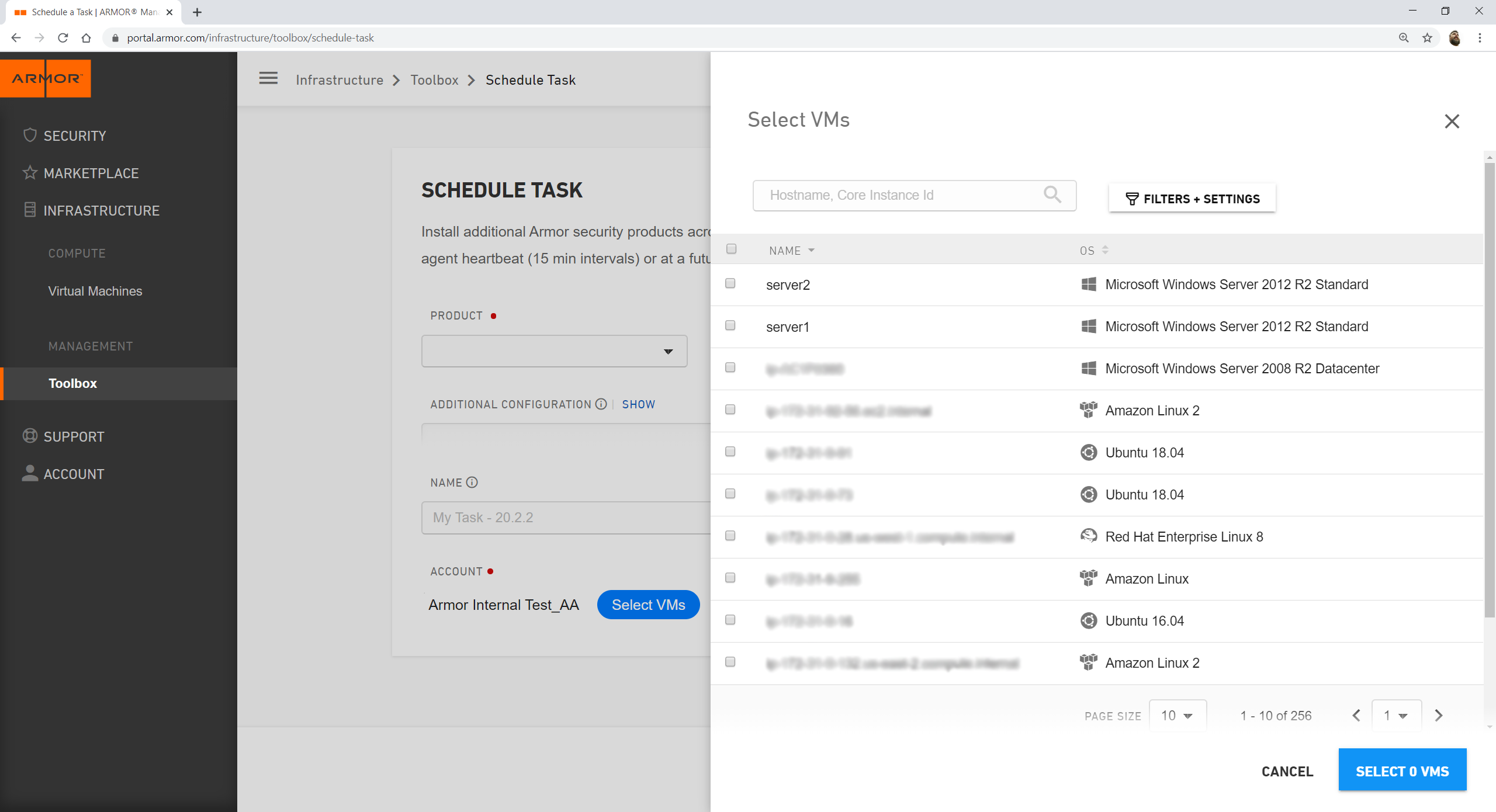Click the Armor logo

(x=46, y=78)
